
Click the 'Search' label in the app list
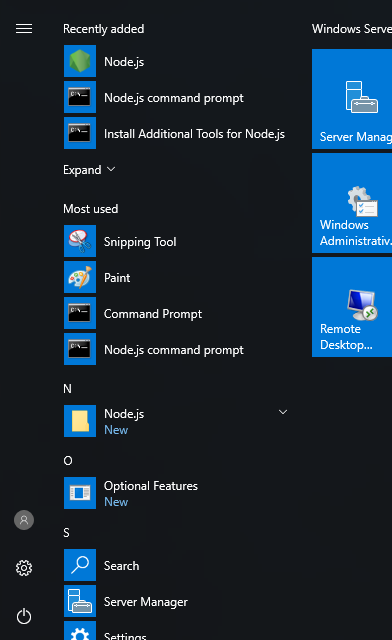(x=121, y=566)
